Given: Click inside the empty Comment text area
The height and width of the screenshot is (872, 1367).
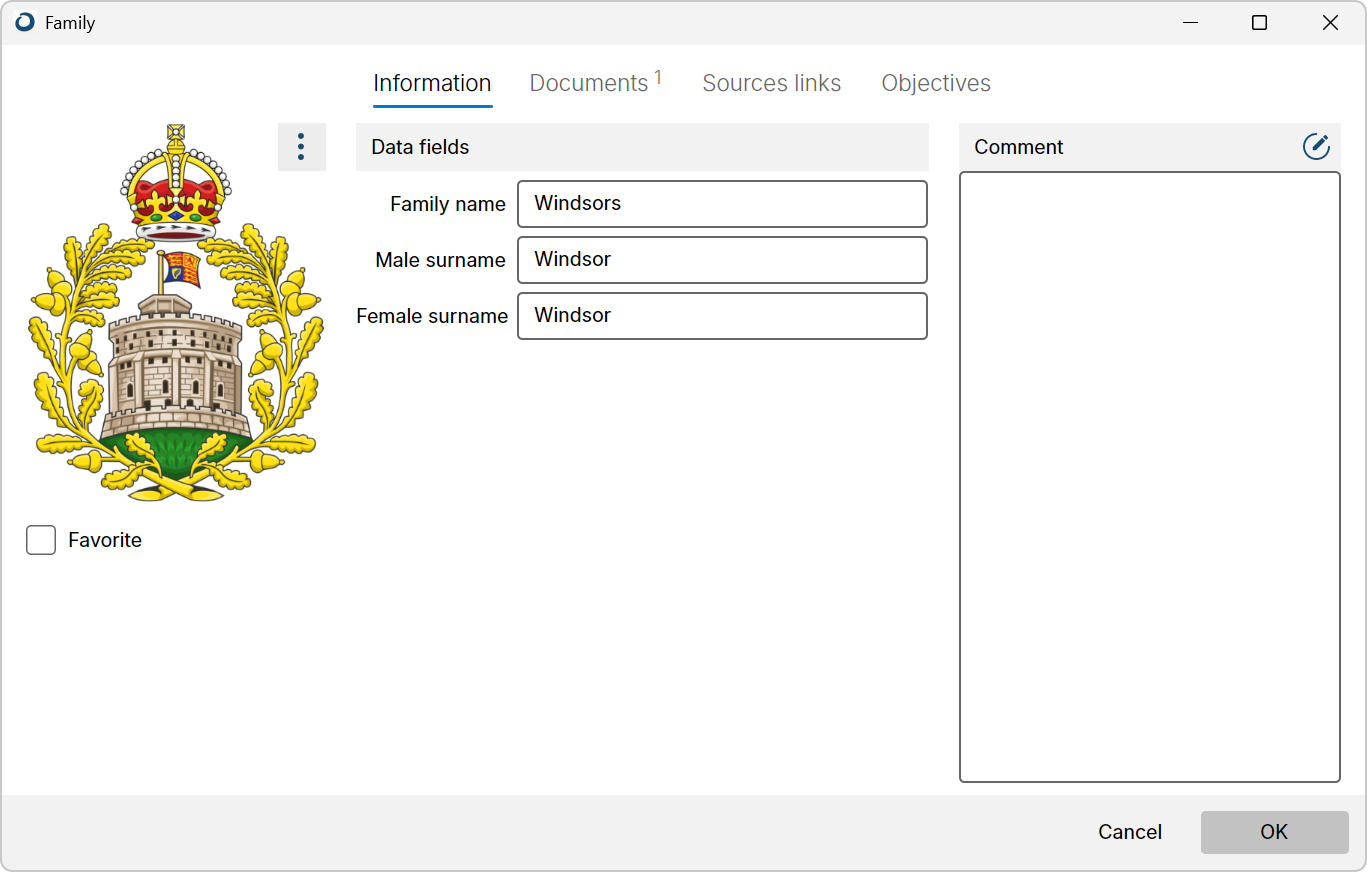Looking at the screenshot, I should click(x=1150, y=477).
